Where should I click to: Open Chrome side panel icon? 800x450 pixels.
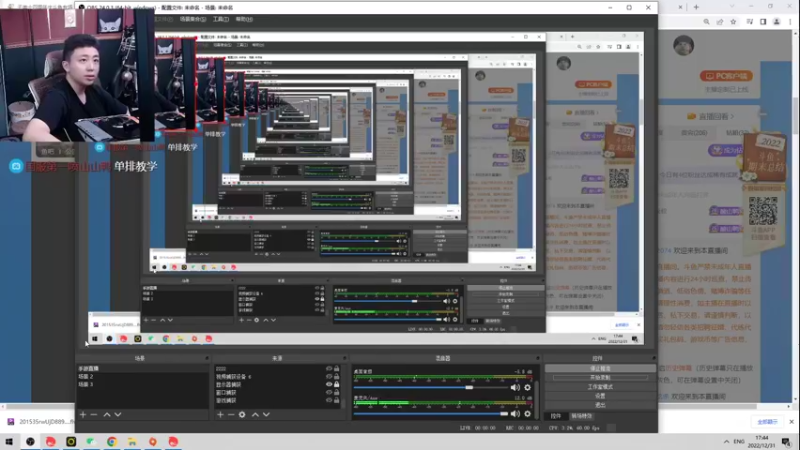tap(763, 22)
